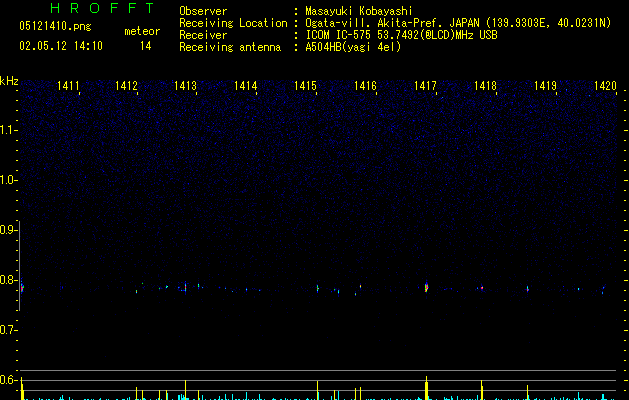The height and width of the screenshot is (400, 629).
Task: Click the kHz axis unit label
Action: 9,81
